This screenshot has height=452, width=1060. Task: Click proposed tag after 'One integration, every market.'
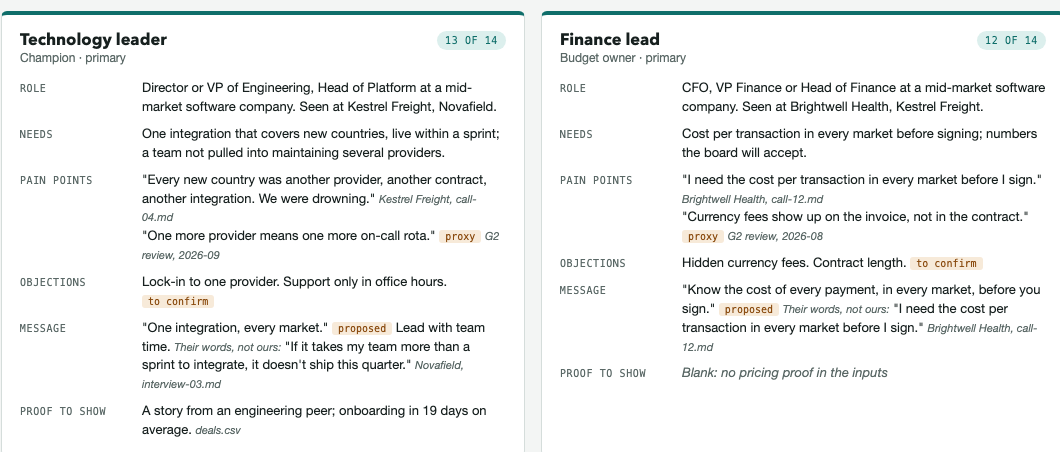[x=362, y=328]
